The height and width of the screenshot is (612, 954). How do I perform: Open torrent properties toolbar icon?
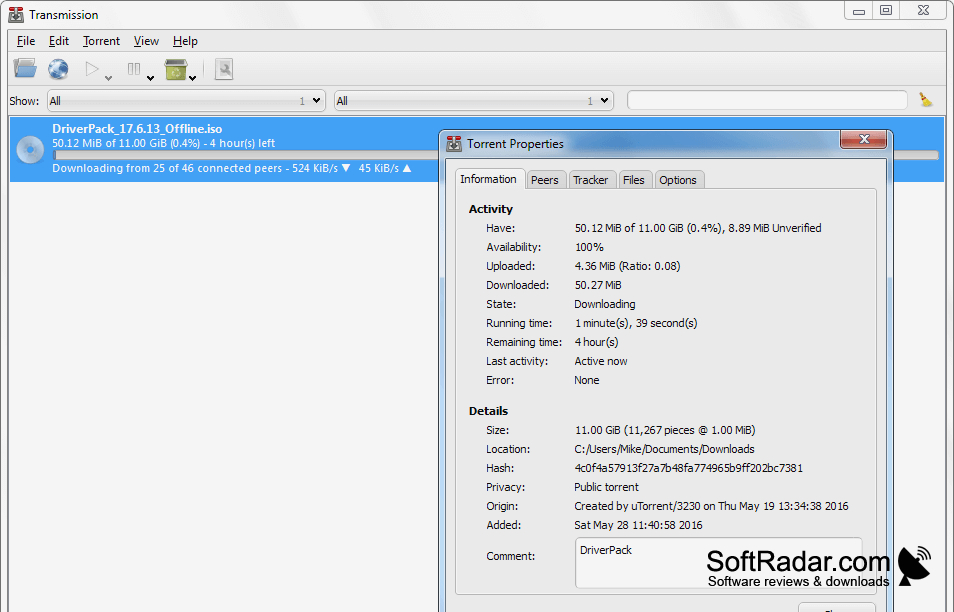tap(224, 69)
